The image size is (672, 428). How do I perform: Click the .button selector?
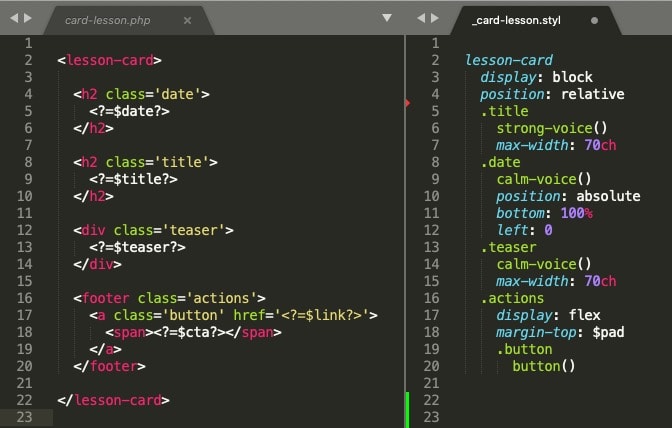(524, 349)
